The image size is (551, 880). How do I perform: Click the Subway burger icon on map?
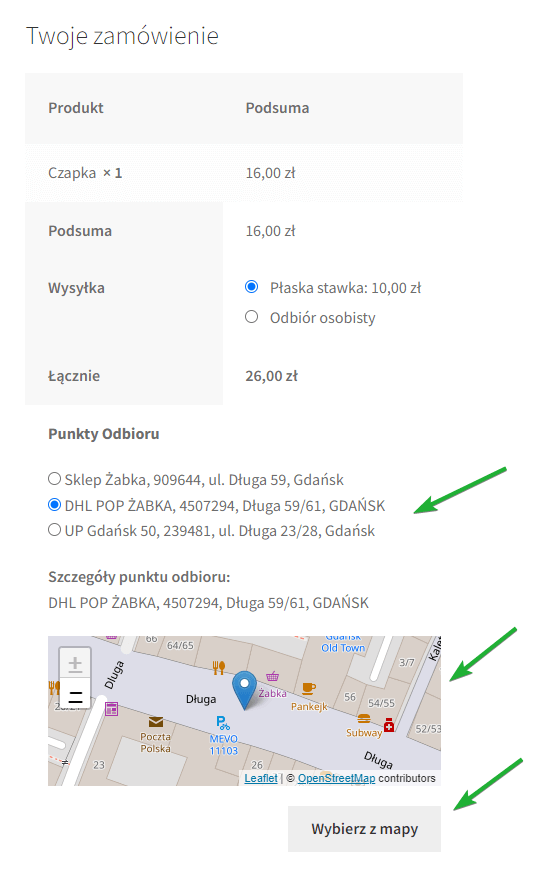tap(364, 719)
